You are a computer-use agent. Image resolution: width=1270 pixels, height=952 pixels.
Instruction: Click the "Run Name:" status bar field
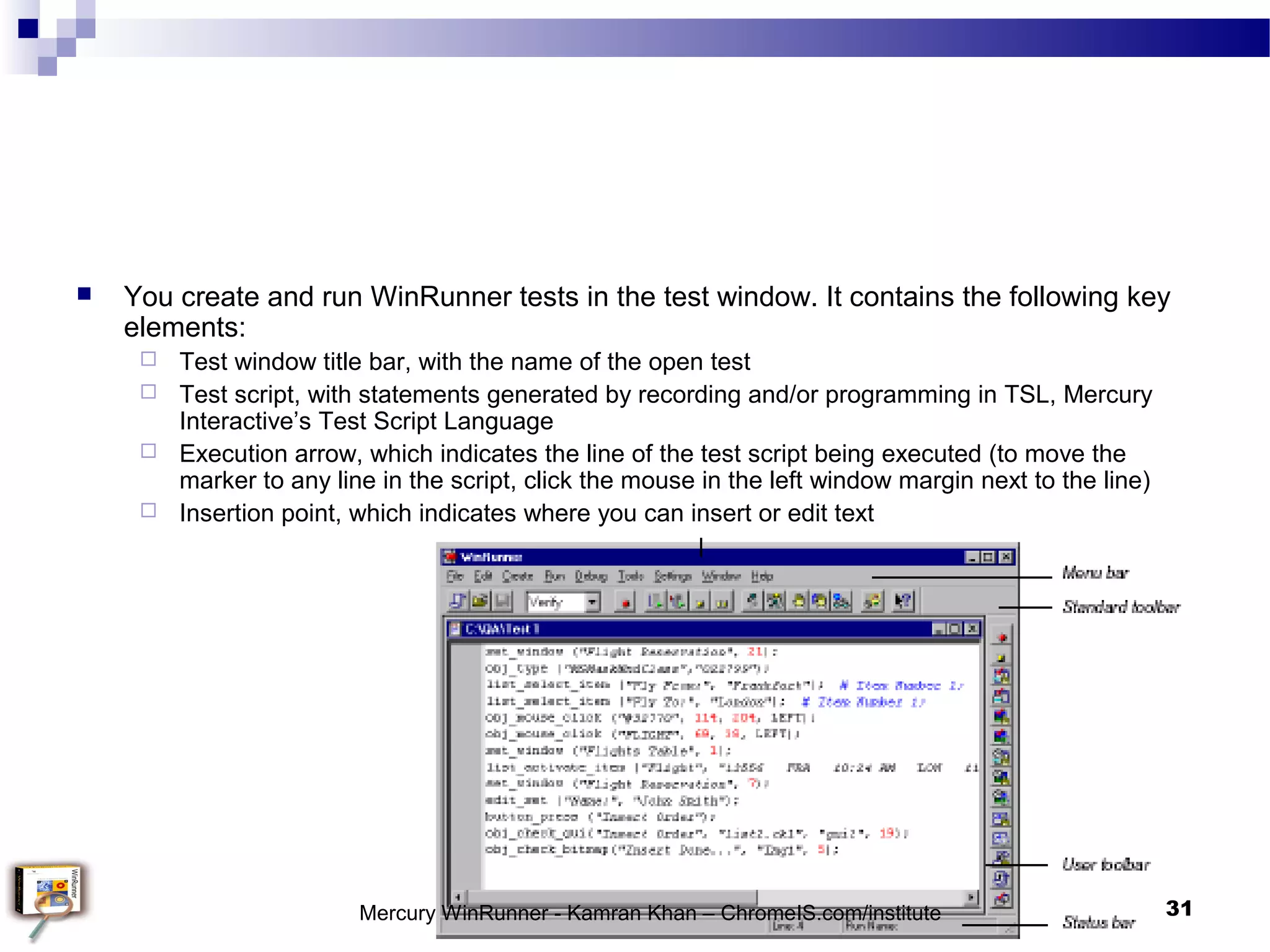872,926
